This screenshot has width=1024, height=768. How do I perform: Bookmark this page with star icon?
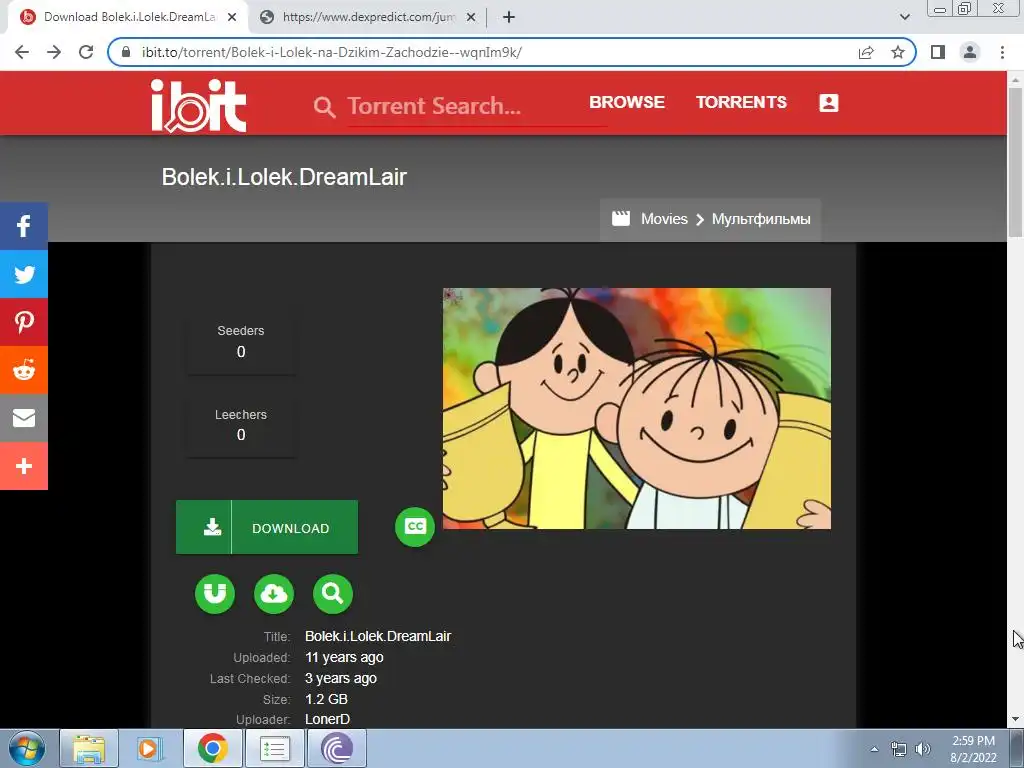point(898,52)
